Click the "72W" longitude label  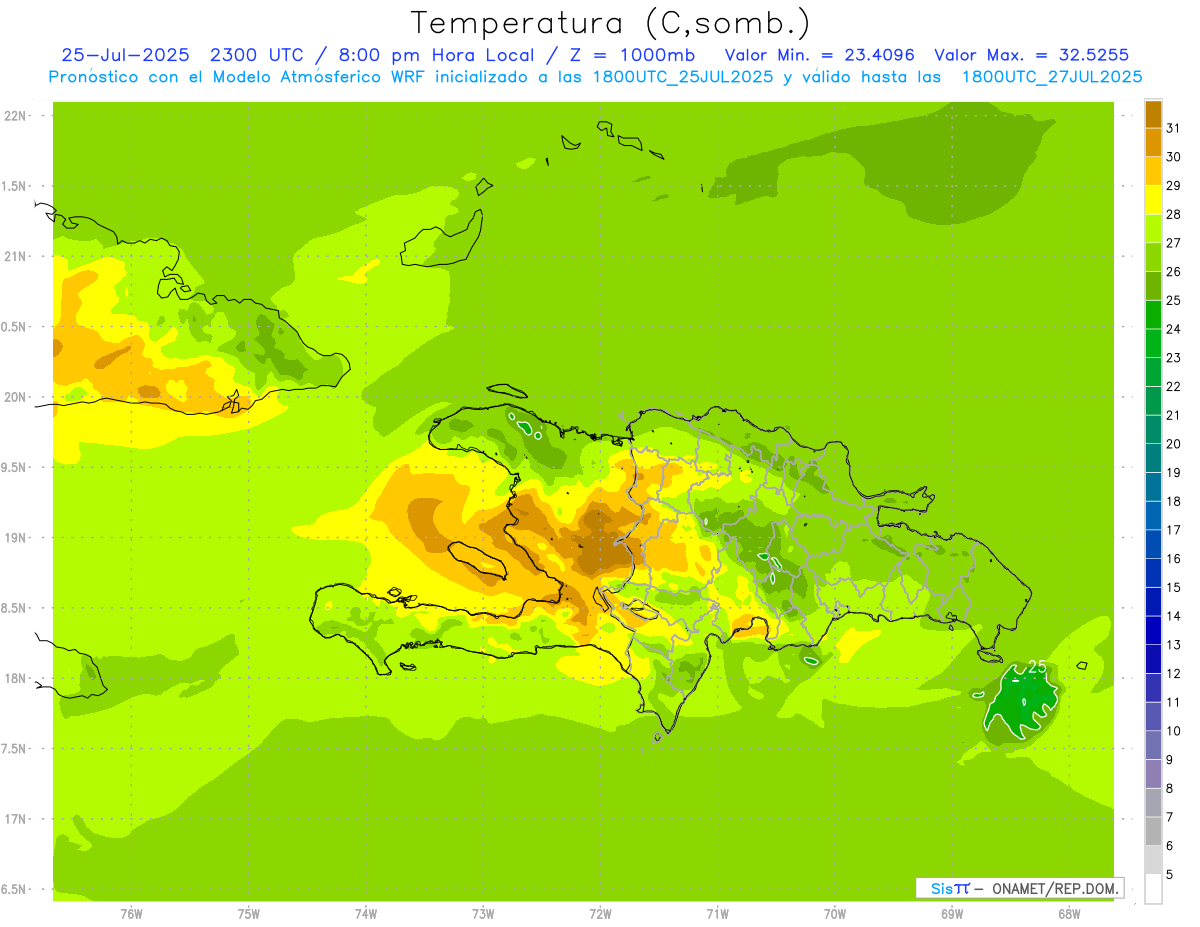click(601, 914)
